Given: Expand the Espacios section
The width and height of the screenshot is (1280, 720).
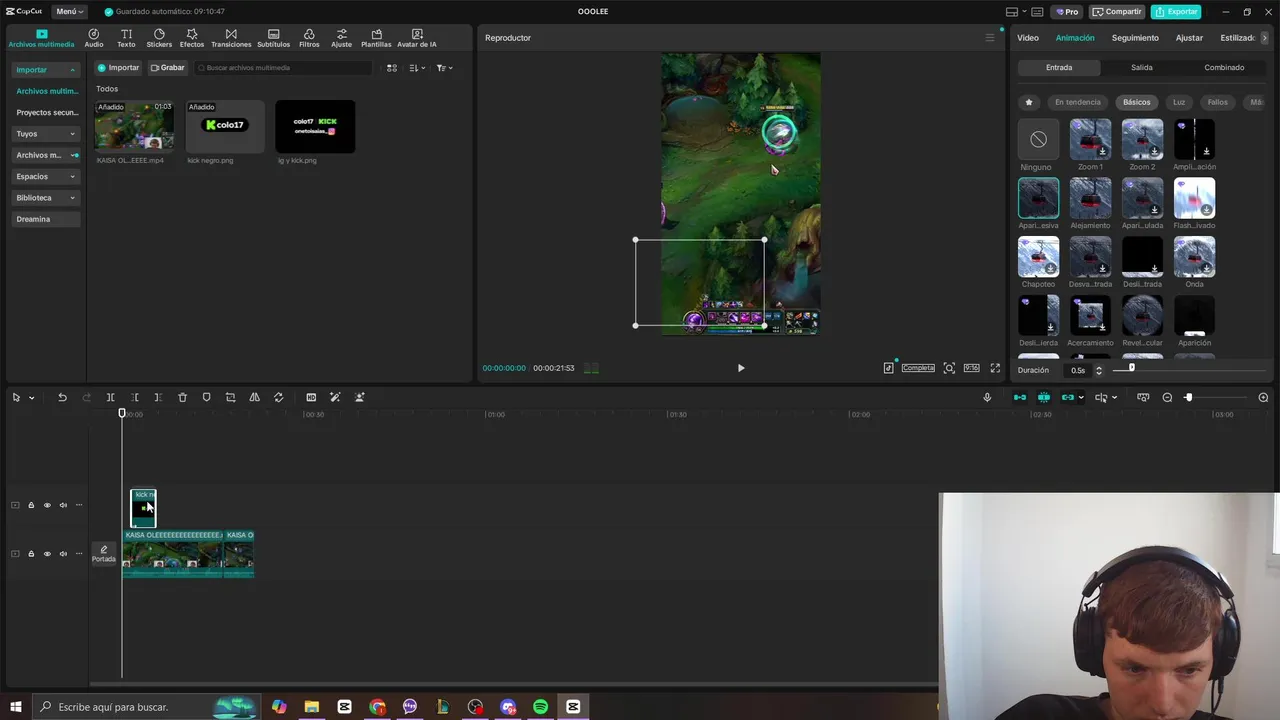Looking at the screenshot, I should click(46, 176).
